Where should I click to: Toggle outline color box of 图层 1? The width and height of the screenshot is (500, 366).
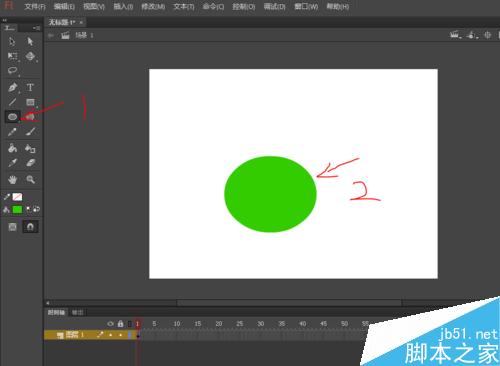130,335
